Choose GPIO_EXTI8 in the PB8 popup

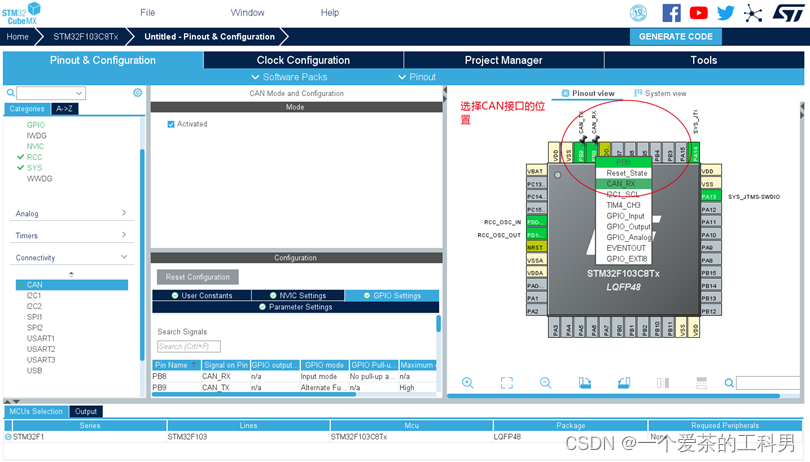[x=626, y=258]
